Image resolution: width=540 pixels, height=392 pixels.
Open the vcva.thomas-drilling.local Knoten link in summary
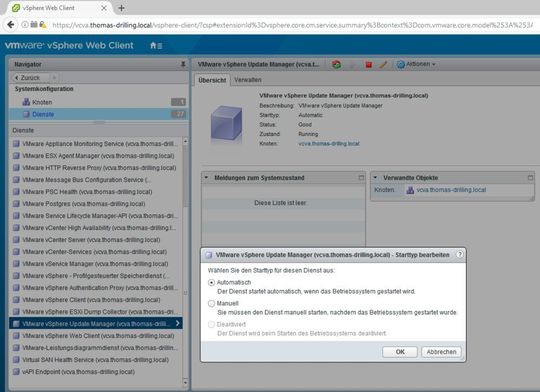pos(329,144)
